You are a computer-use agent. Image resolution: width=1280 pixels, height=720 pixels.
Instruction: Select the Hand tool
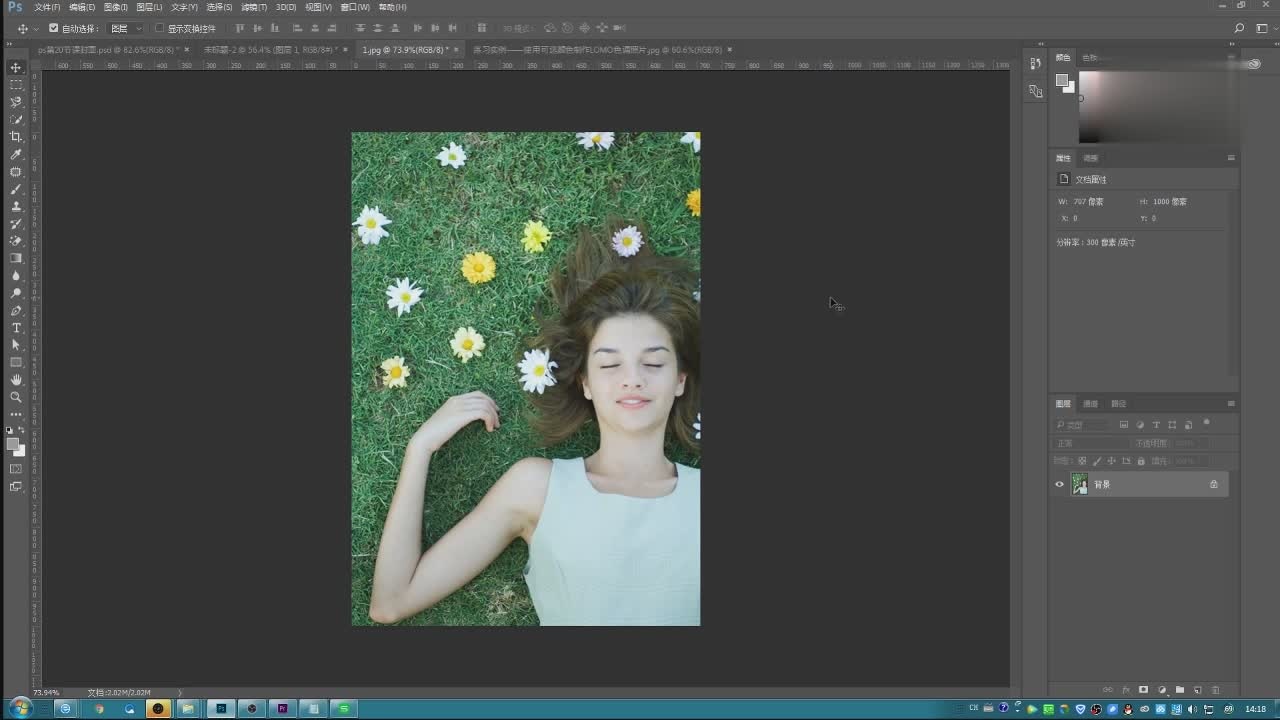pos(16,380)
